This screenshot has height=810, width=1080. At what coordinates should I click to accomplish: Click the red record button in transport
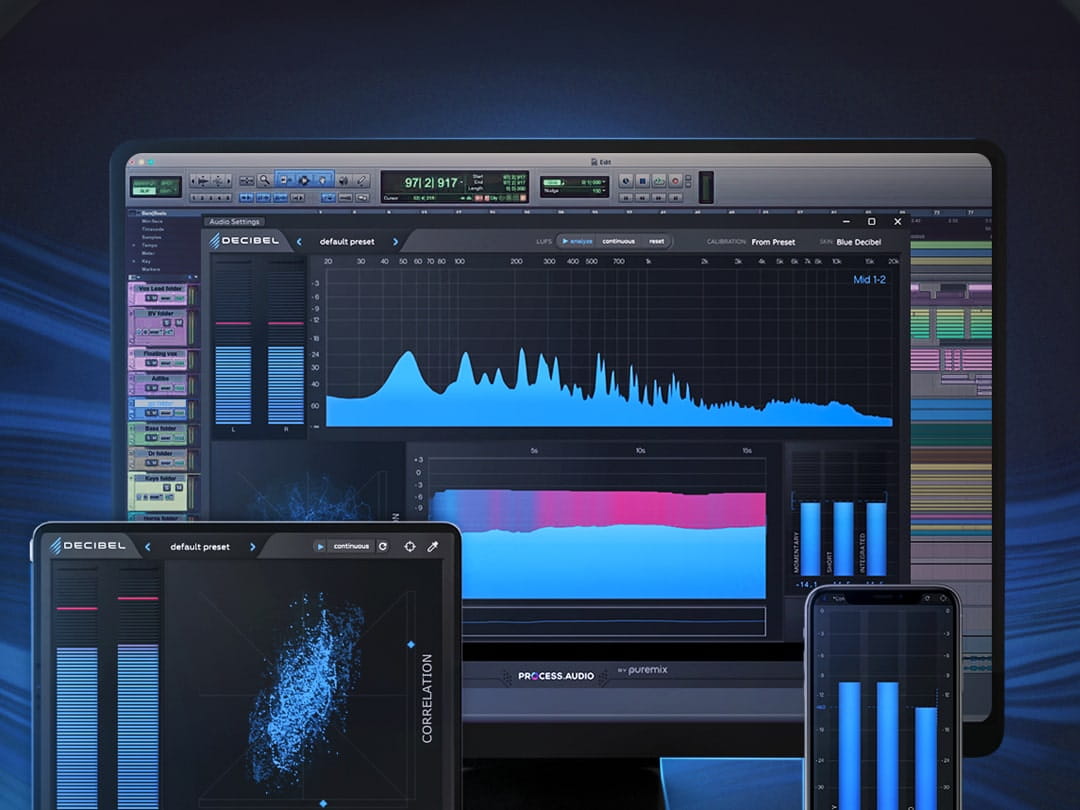pos(676,181)
